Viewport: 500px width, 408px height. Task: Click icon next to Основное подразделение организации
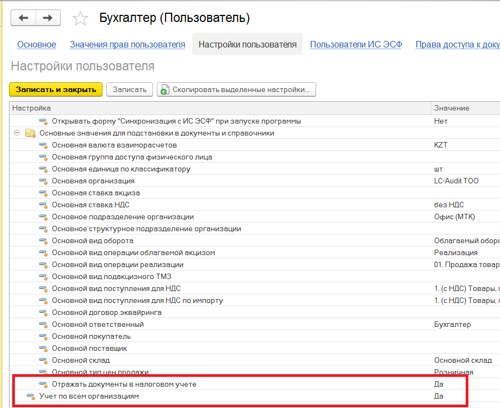43,217
